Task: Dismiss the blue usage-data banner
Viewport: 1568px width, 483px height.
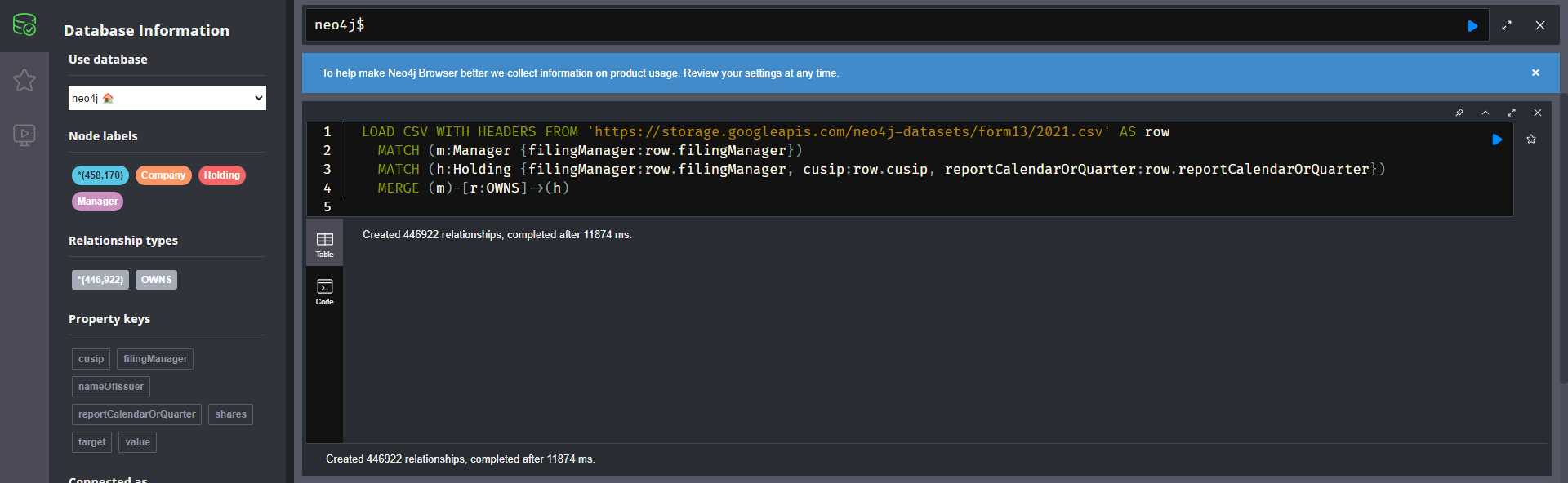Action: (1535, 73)
